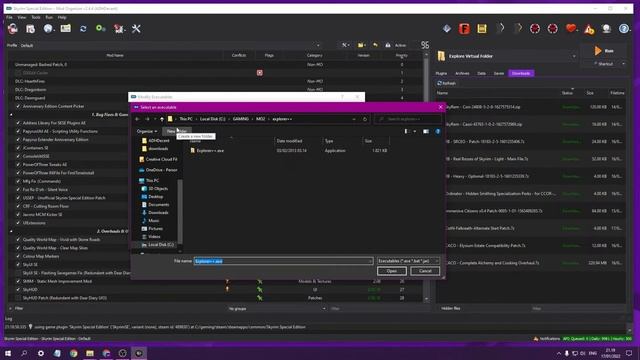This screenshot has width=640, height=360.
Task: Click the yellow square shortcut icon
Action: [482, 29]
